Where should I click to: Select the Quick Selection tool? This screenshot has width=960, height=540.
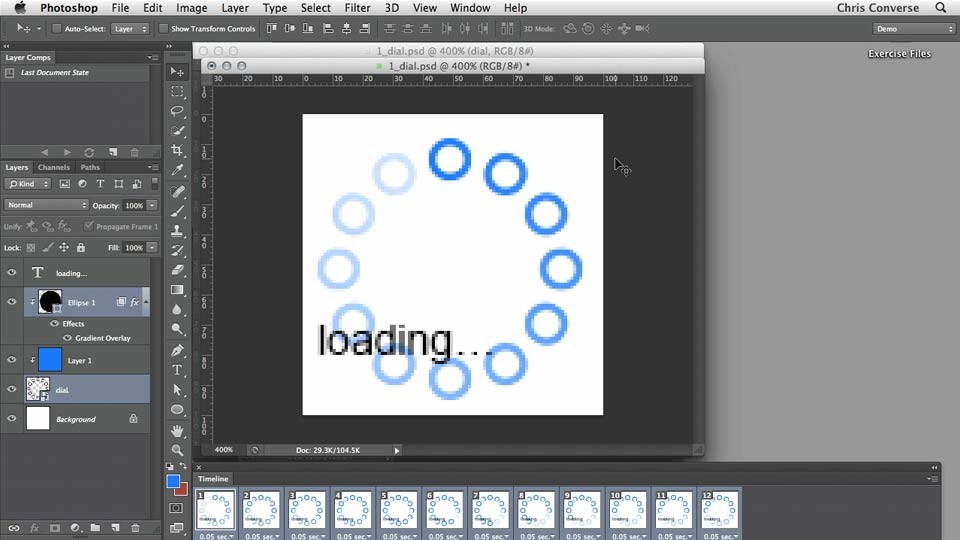(x=177, y=130)
